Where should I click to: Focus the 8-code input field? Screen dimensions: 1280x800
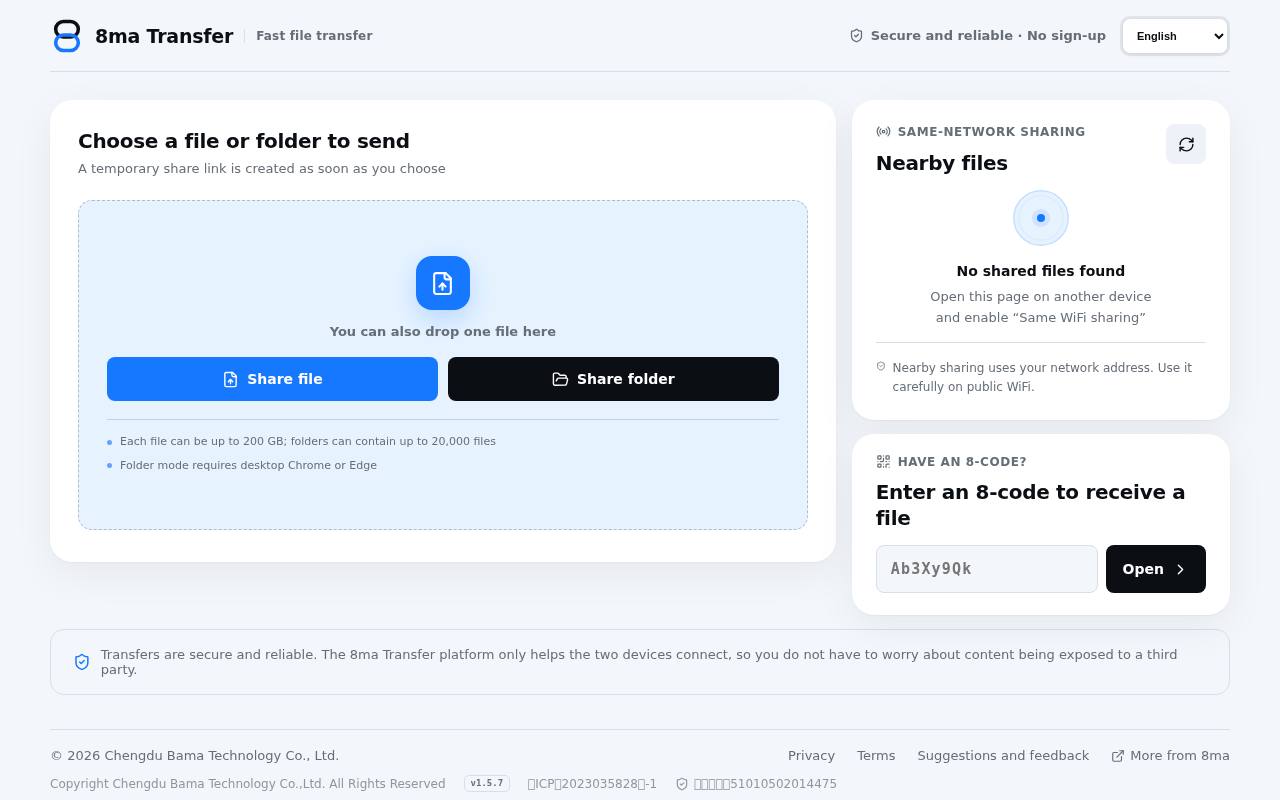click(987, 569)
